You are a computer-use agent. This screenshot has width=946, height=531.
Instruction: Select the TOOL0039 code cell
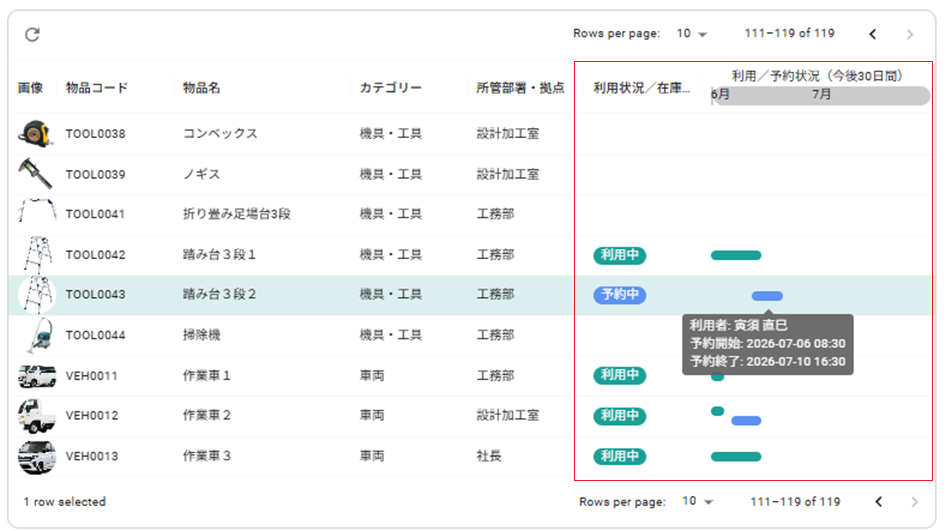[95, 174]
